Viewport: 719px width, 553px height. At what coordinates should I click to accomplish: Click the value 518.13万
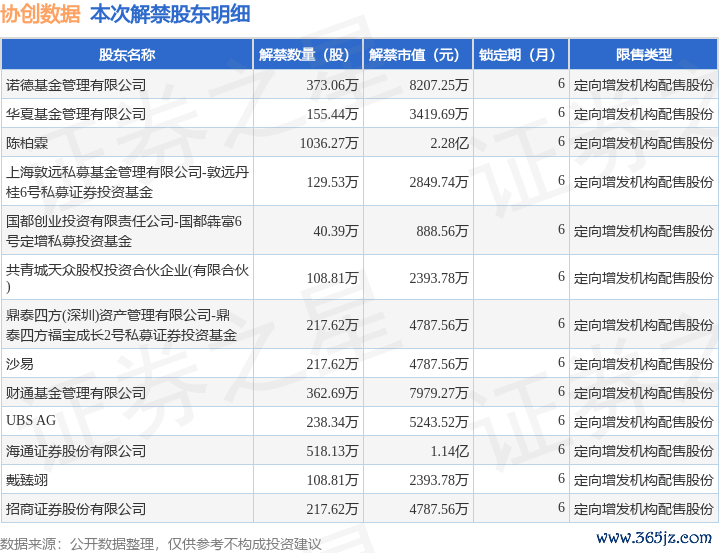[332, 451]
